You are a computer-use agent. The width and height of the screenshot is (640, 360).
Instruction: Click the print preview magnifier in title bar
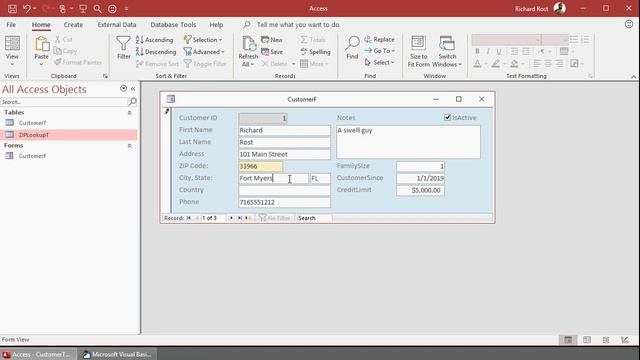(x=97, y=8)
